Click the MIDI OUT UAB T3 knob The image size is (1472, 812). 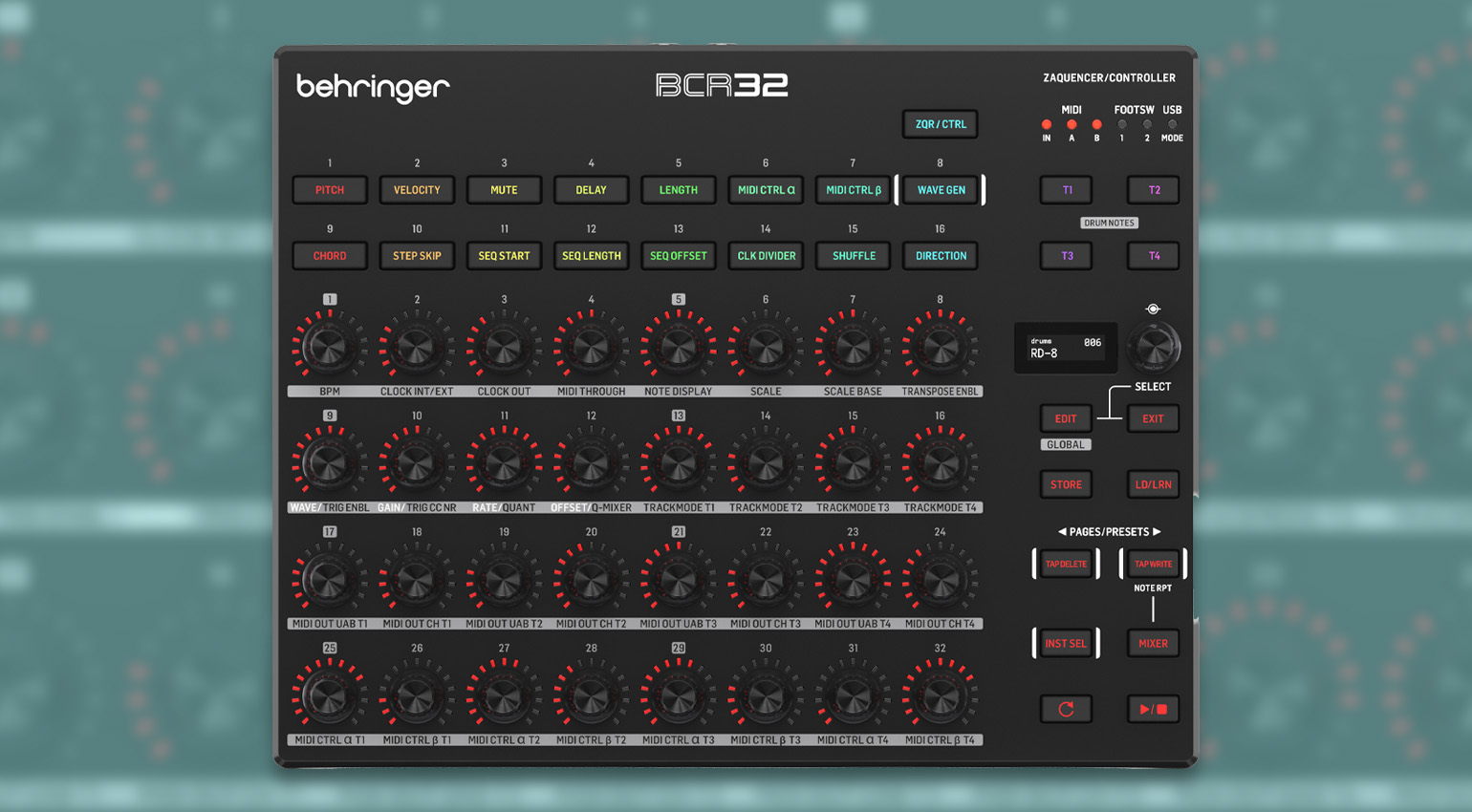(678, 580)
